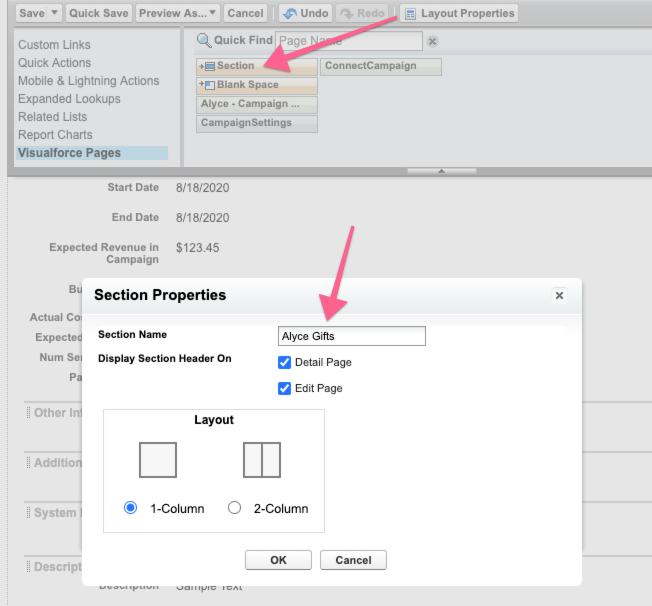Viewport: 652px width, 606px height.
Task: Uncheck the Edit Page checkbox
Action: coord(284,388)
